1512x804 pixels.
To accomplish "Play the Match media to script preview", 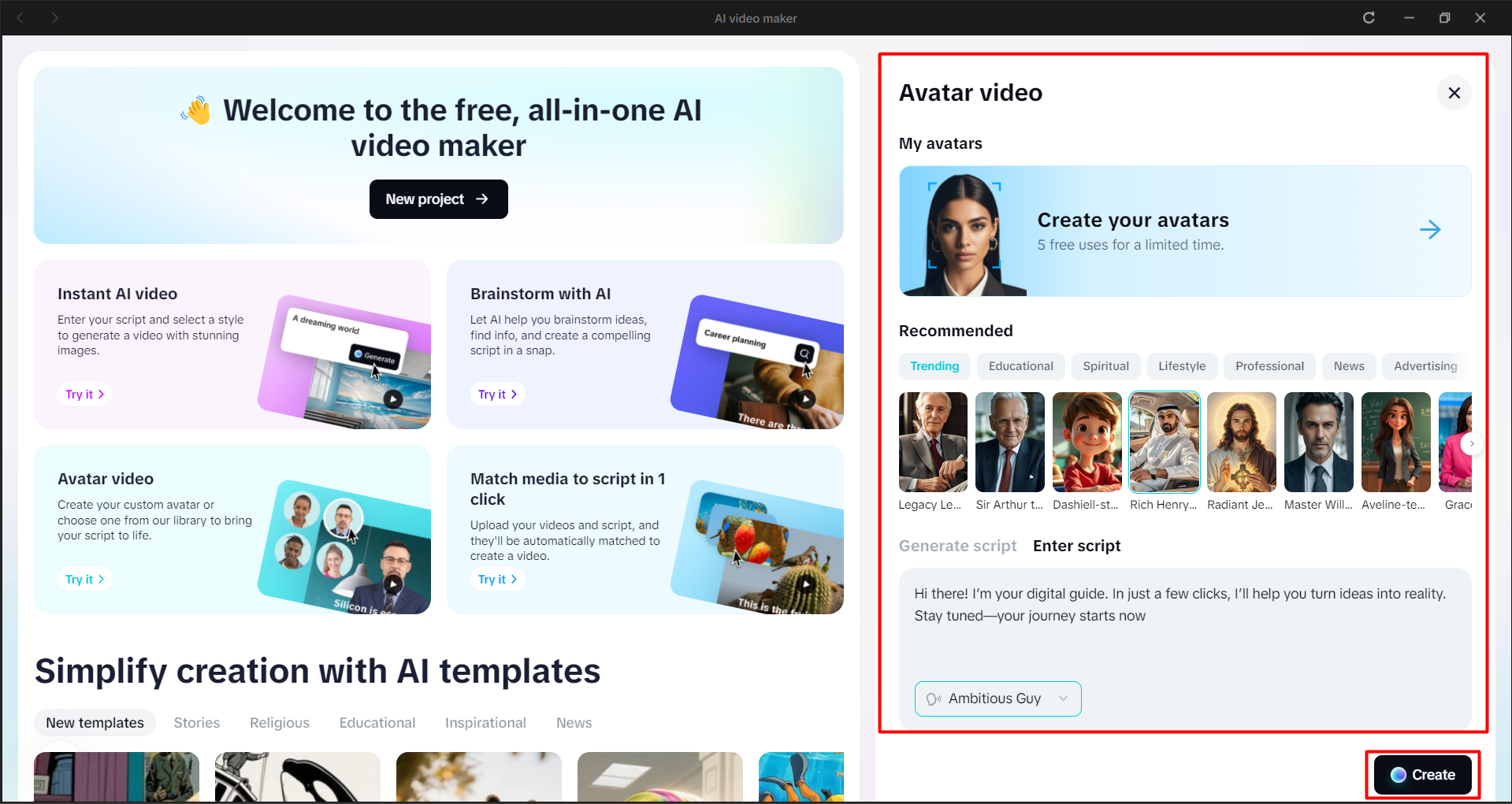I will coord(805,584).
